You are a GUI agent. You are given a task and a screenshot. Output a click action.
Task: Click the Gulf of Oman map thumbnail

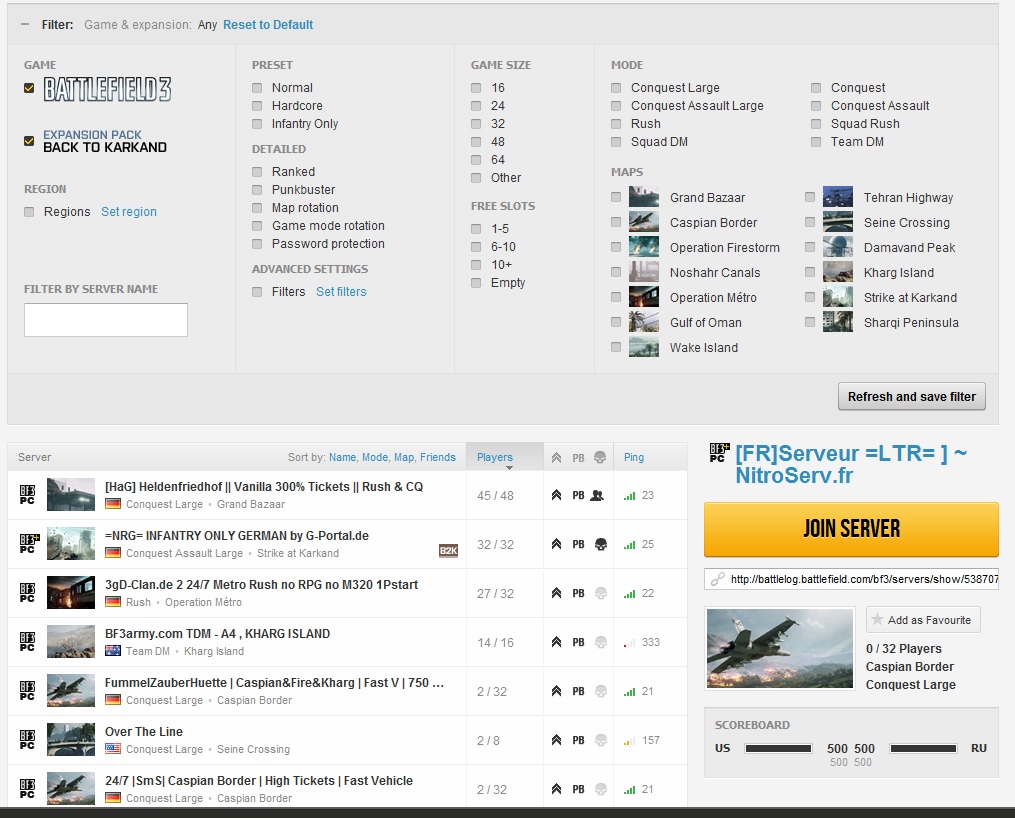(x=644, y=322)
